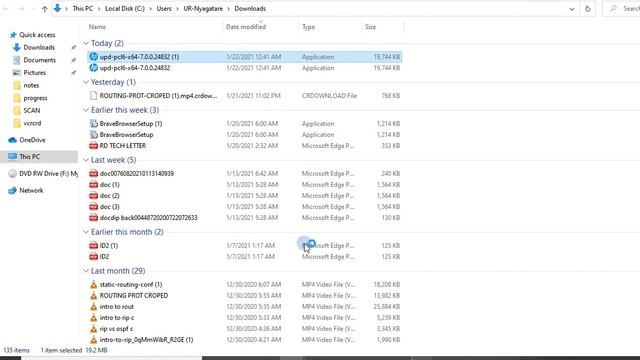Select 'Local Disk (C:)' in the breadcrumb
This screenshot has width=640, height=360.
125,9
